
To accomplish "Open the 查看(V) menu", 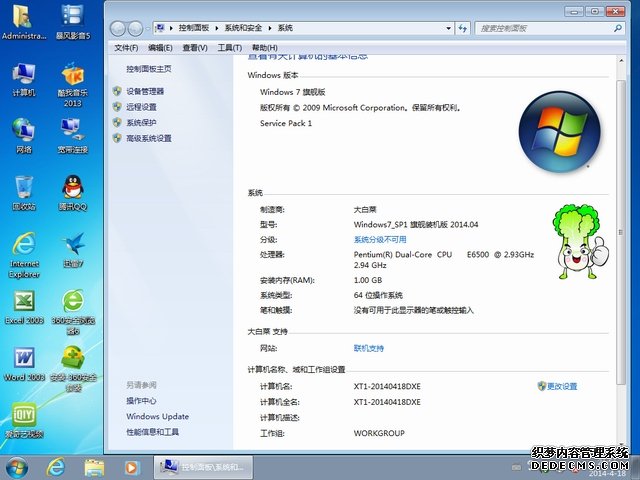I will point(195,48).
